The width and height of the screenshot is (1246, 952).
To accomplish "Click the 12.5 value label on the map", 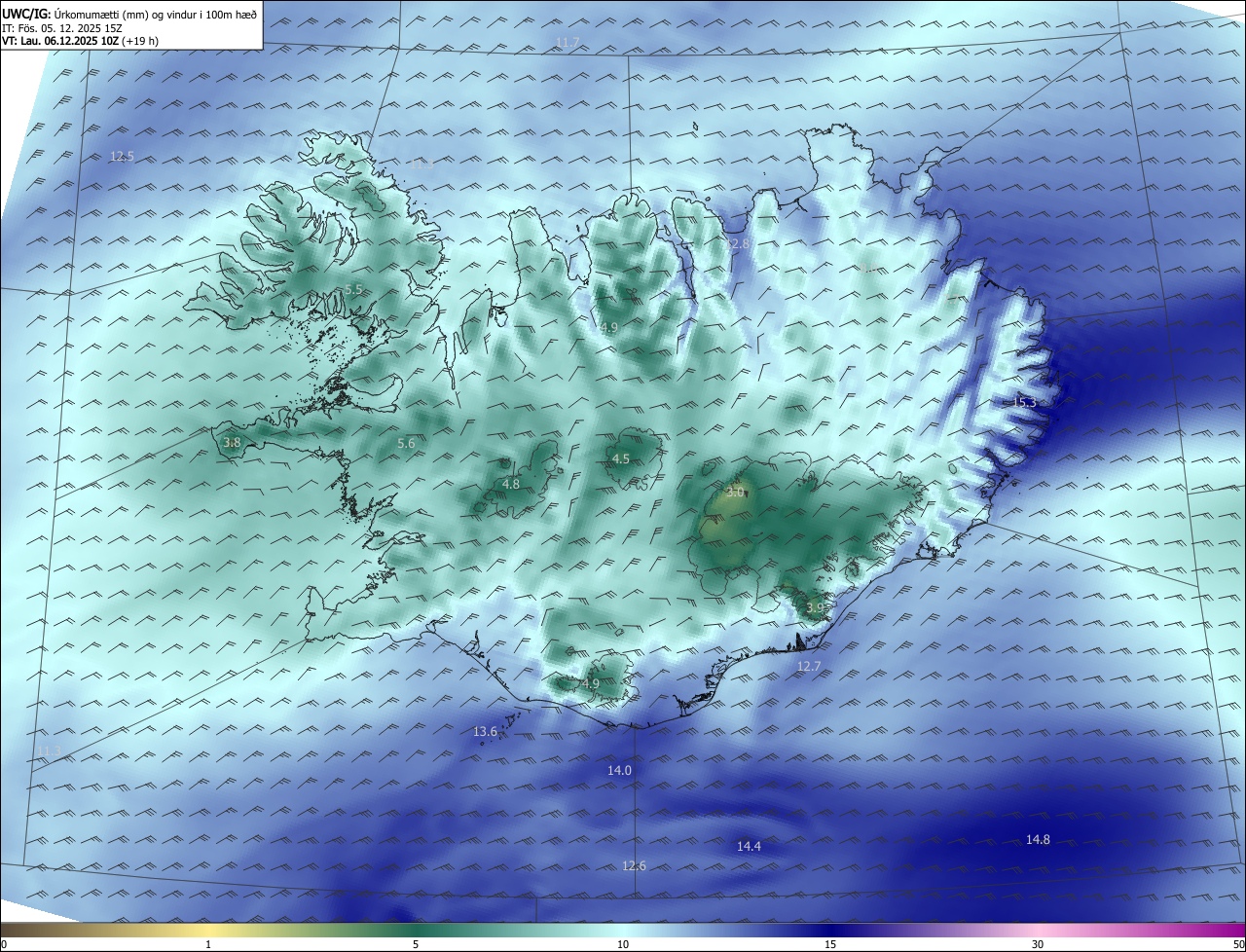I will pyautogui.click(x=122, y=156).
